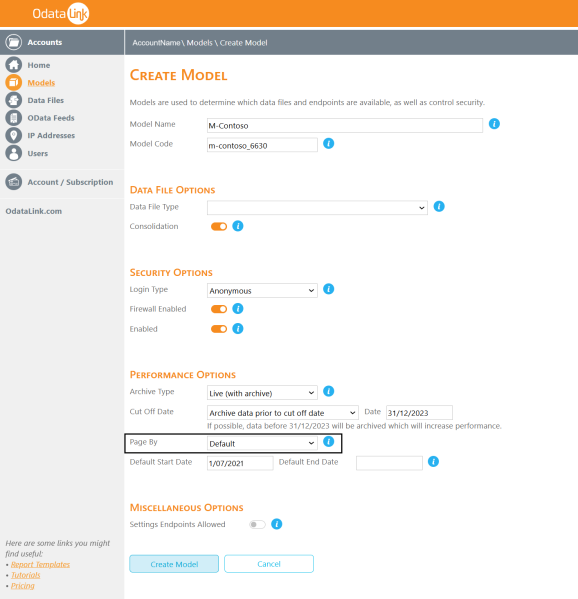The image size is (578, 599).
Task: Click the empty Default End Date field
Action: click(389, 463)
